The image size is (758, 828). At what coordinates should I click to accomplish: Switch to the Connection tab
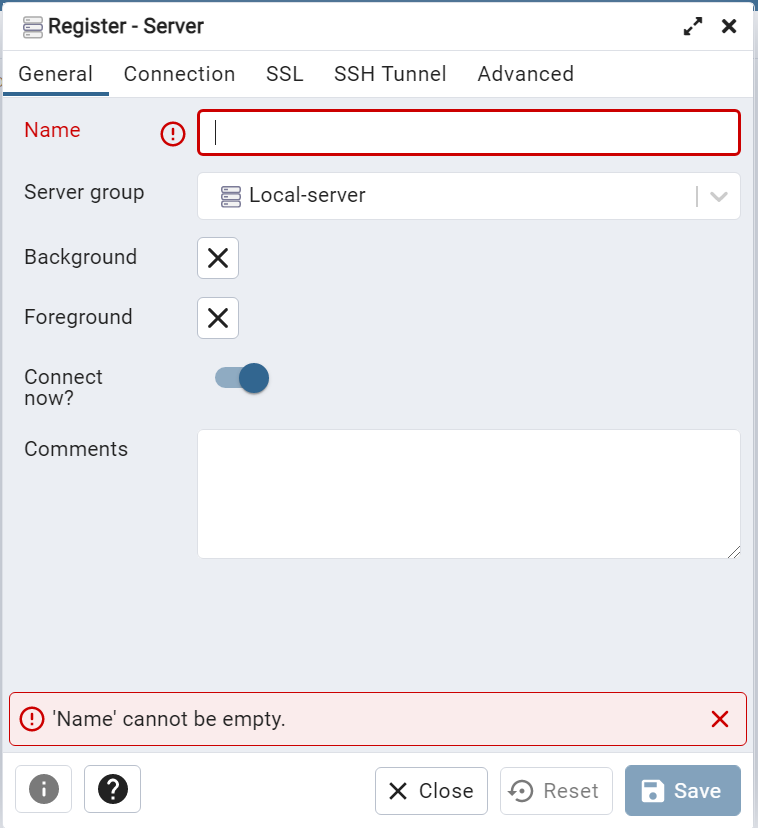[179, 74]
